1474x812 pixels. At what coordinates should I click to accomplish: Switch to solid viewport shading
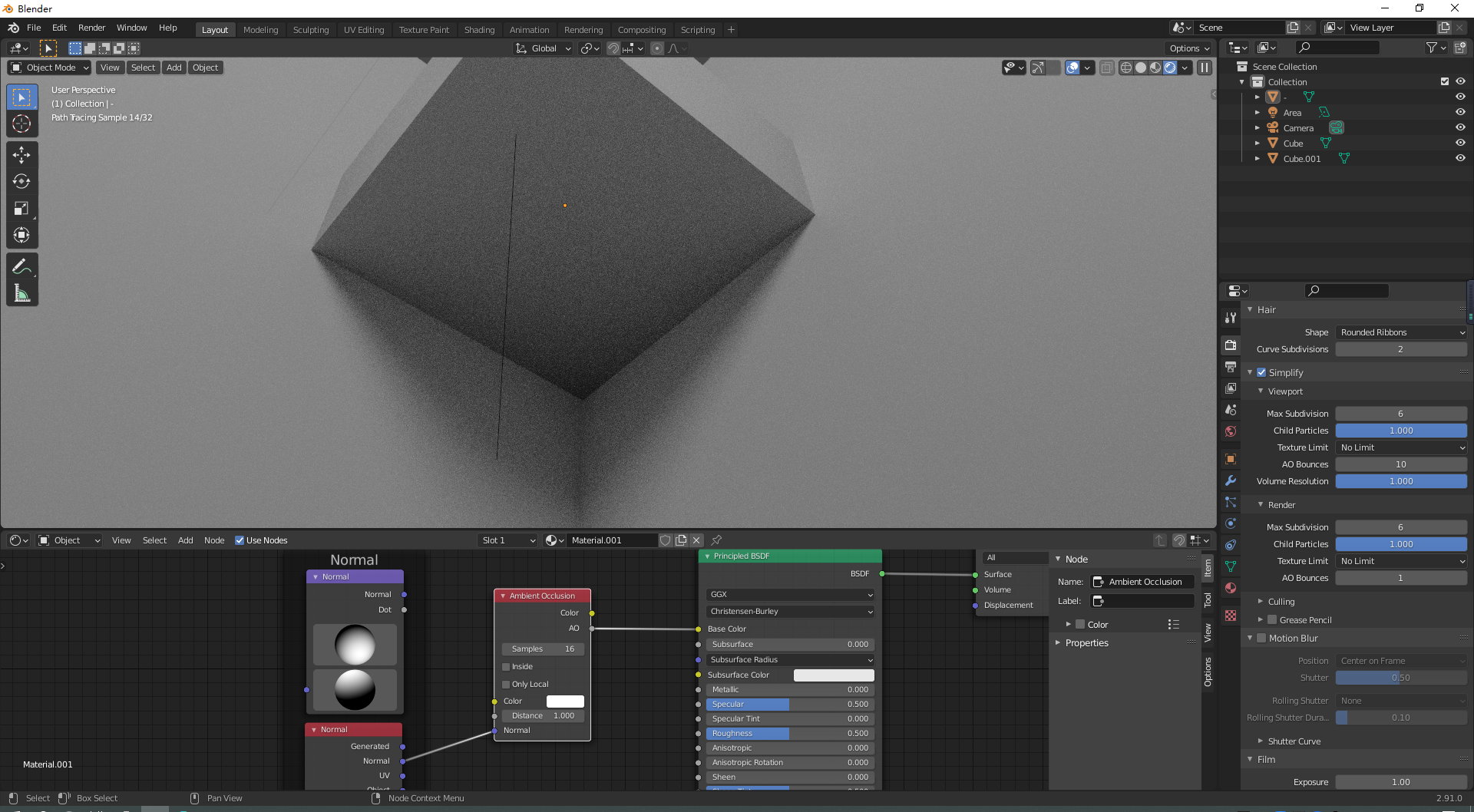point(1141,68)
